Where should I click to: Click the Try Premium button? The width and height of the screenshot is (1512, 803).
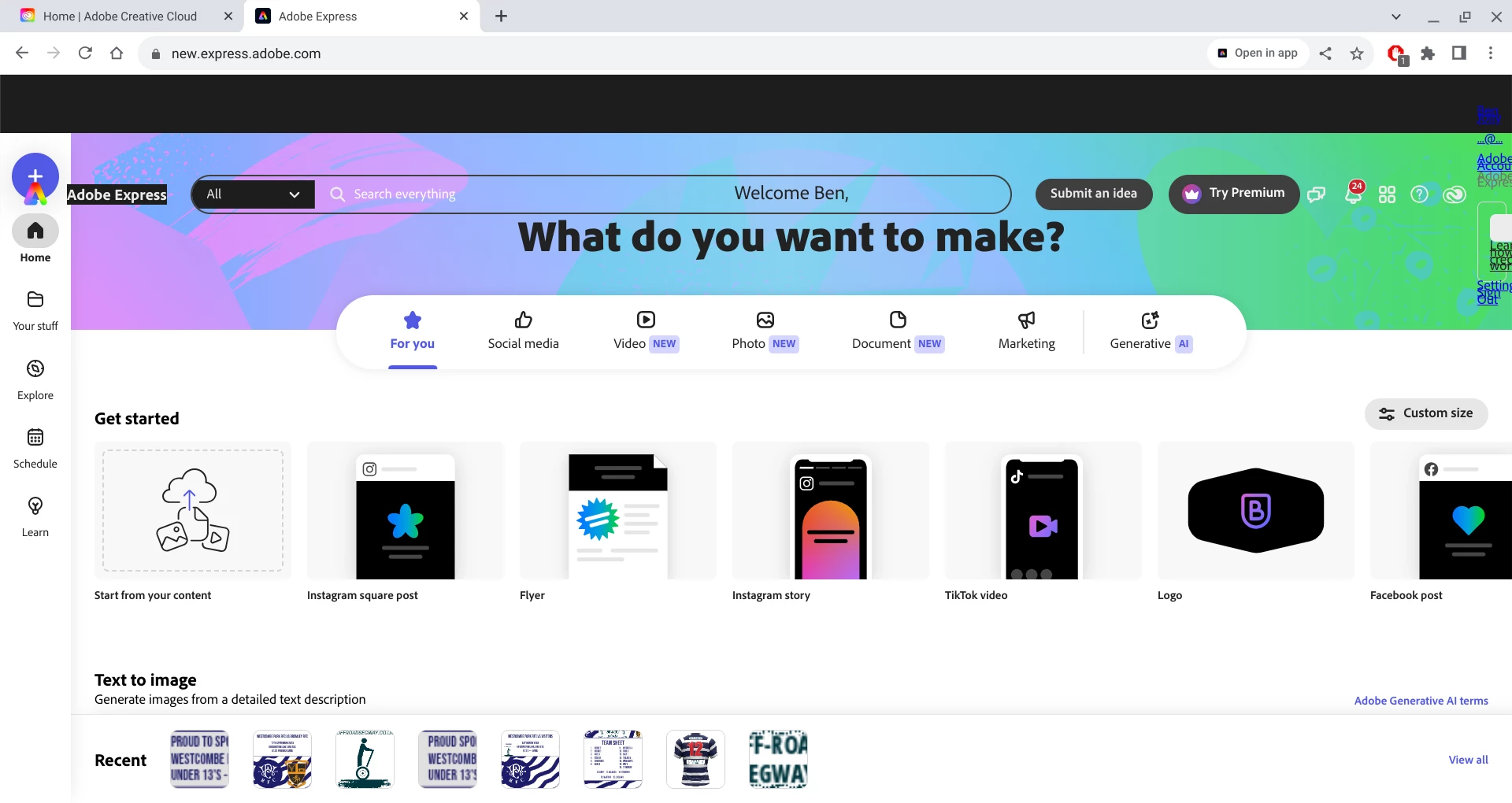1234,194
